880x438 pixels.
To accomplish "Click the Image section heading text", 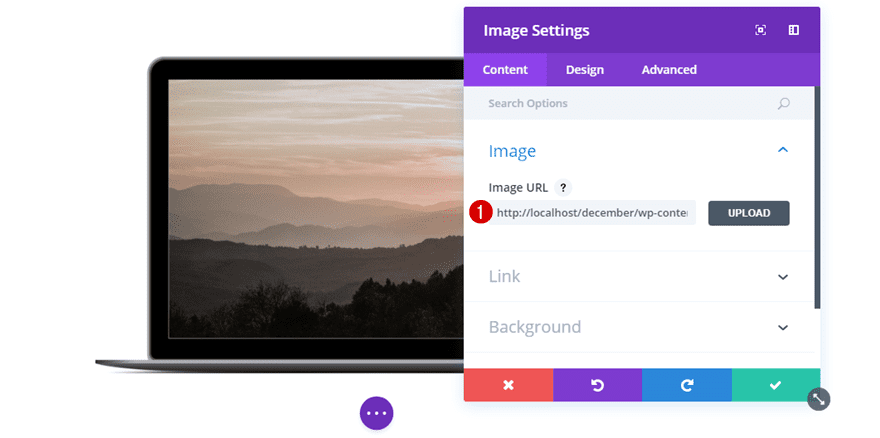I will pyautogui.click(x=512, y=150).
